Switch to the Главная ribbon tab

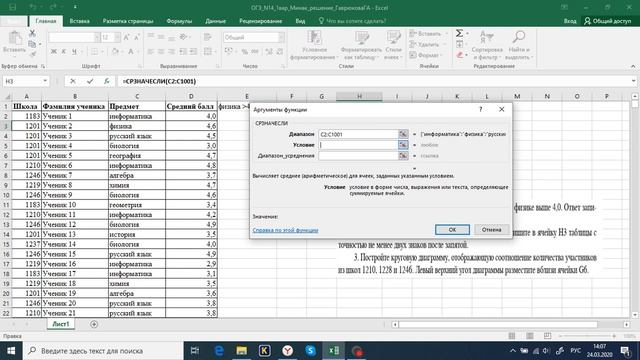45,21
